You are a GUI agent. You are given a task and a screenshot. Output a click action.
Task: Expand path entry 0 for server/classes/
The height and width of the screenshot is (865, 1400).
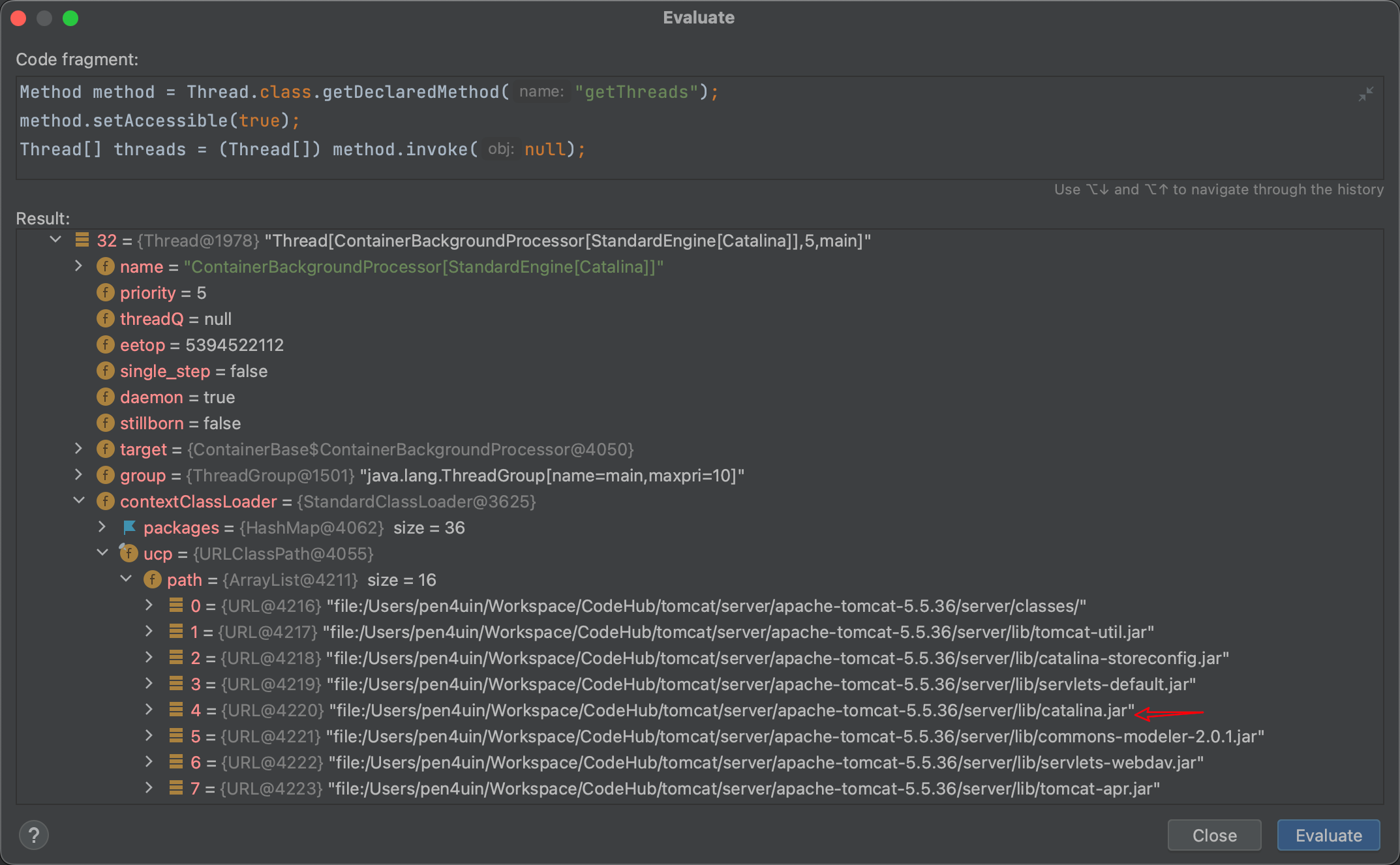click(149, 605)
